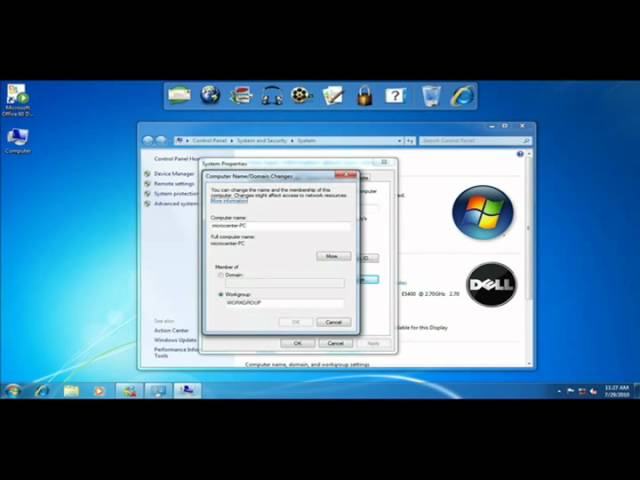Click the network tray icon
The width and height of the screenshot is (640, 480).
582,391
